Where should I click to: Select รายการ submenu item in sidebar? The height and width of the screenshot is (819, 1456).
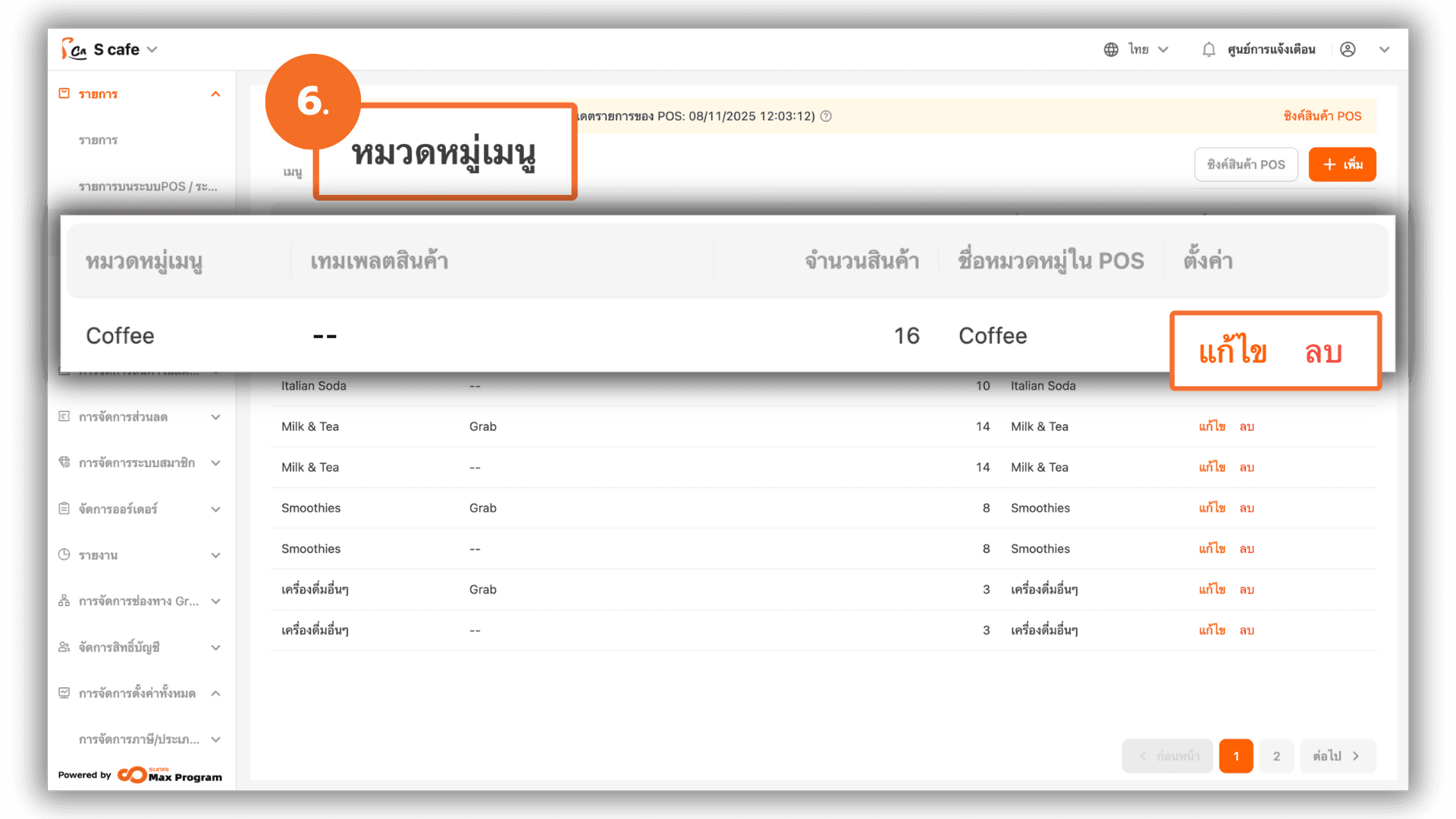[99, 140]
